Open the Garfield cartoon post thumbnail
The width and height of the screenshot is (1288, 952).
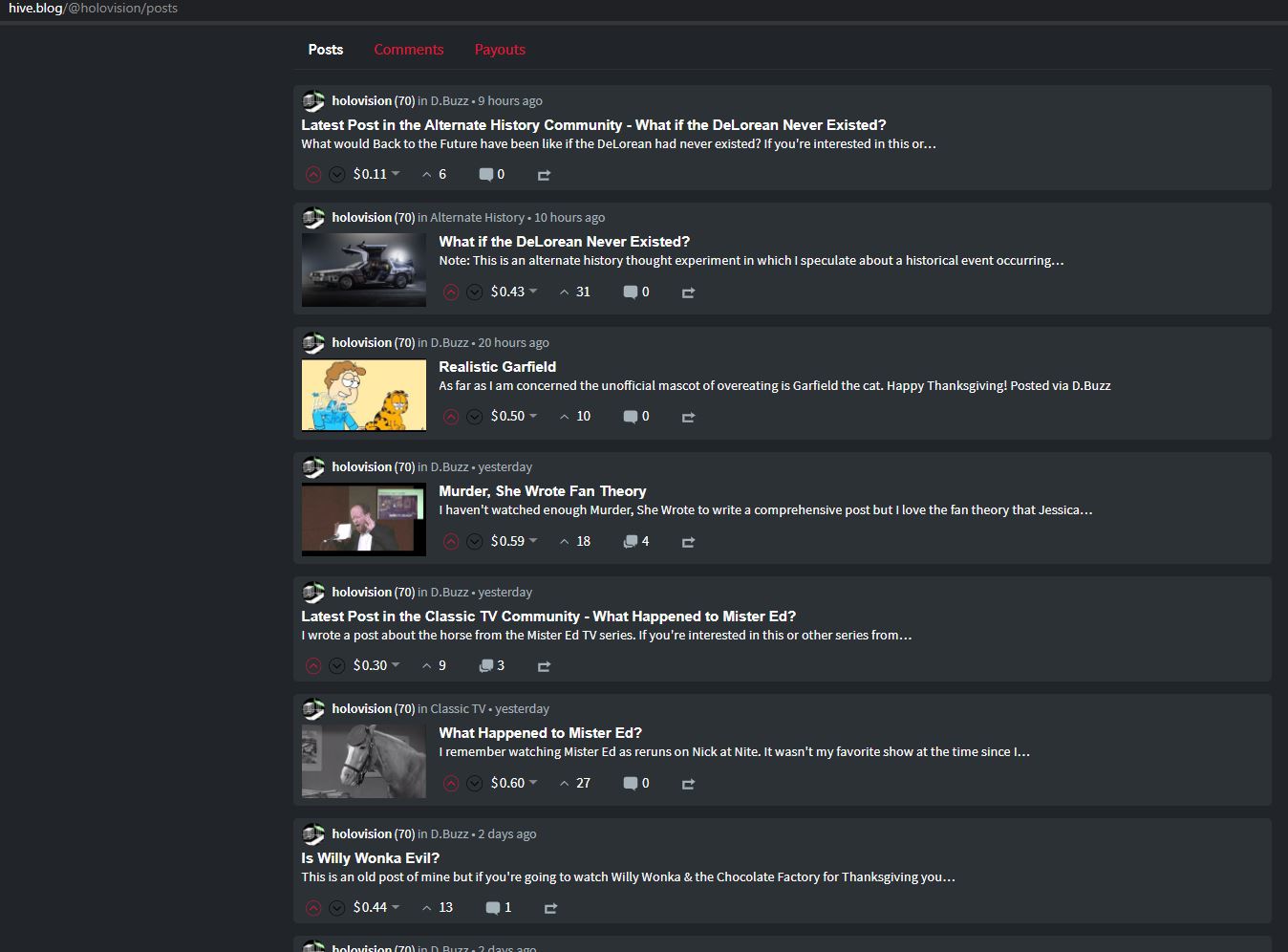364,396
